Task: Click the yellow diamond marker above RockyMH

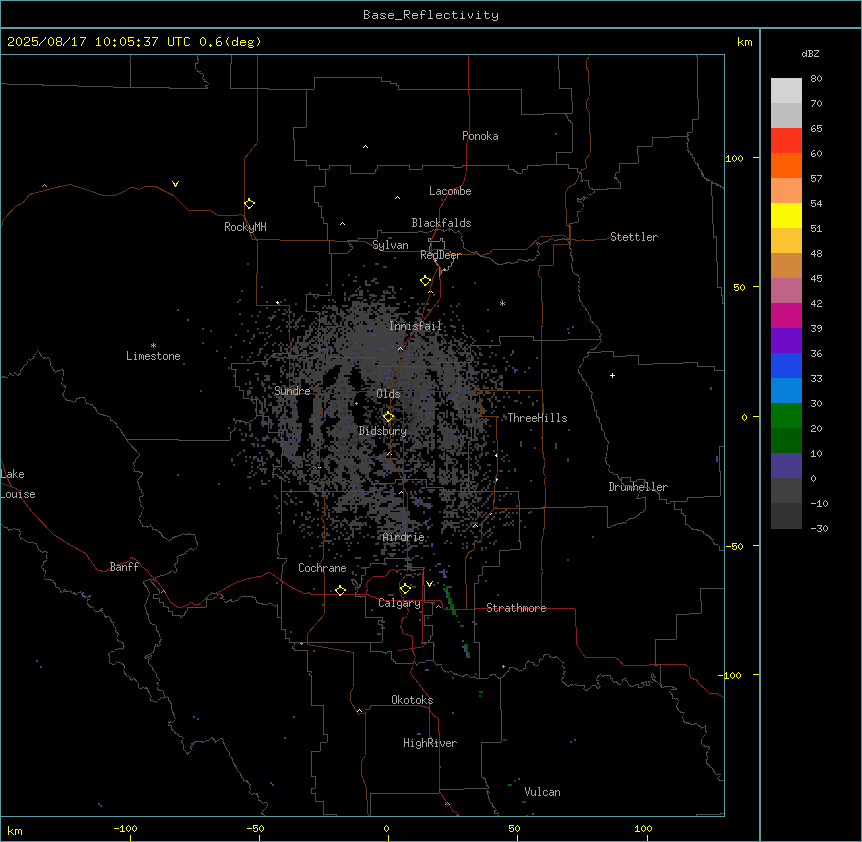Action: [249, 203]
